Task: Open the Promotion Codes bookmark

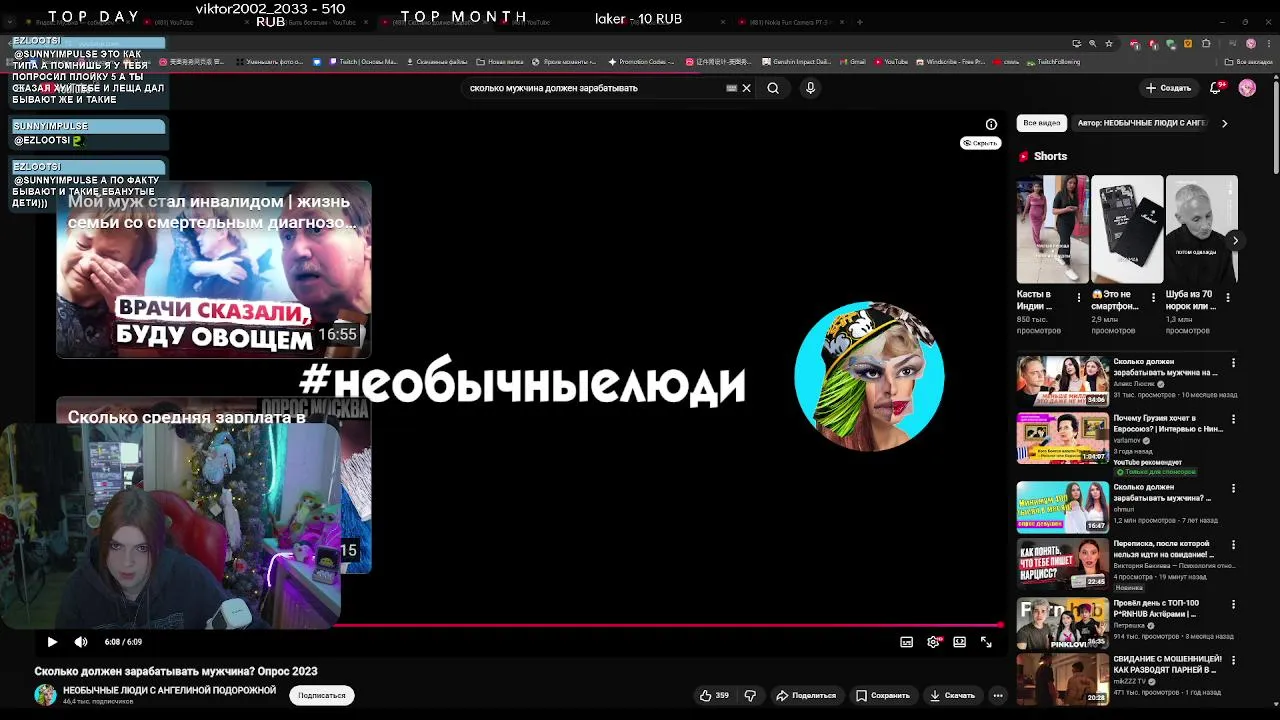Action: coord(641,62)
